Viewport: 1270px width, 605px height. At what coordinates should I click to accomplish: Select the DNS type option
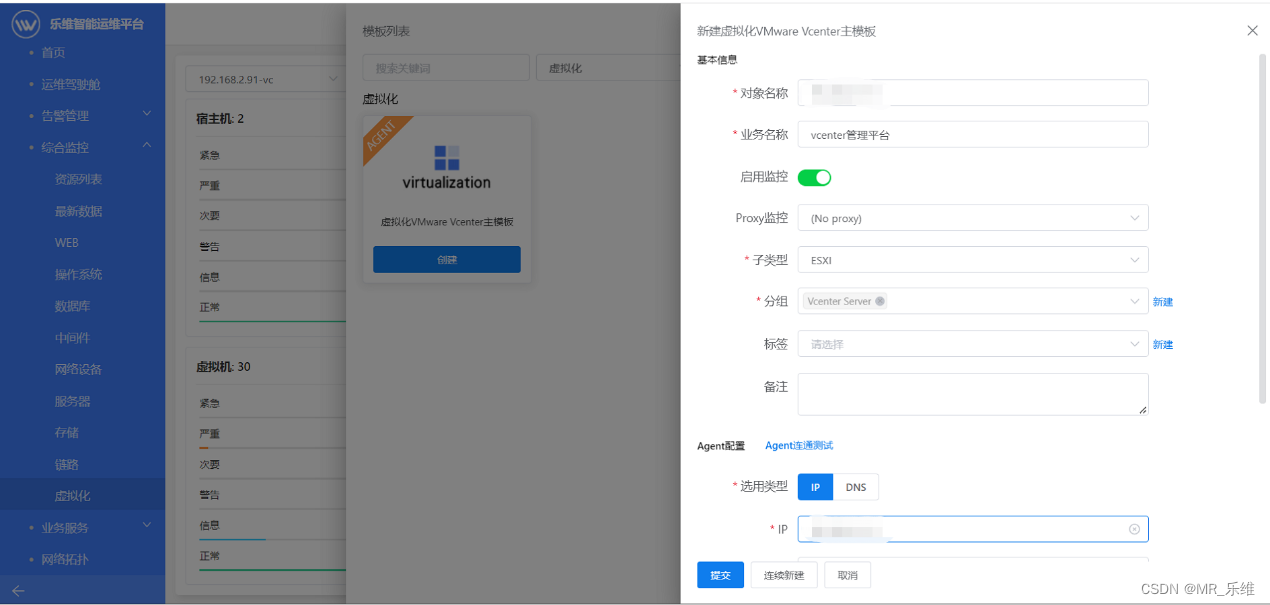[x=856, y=487]
